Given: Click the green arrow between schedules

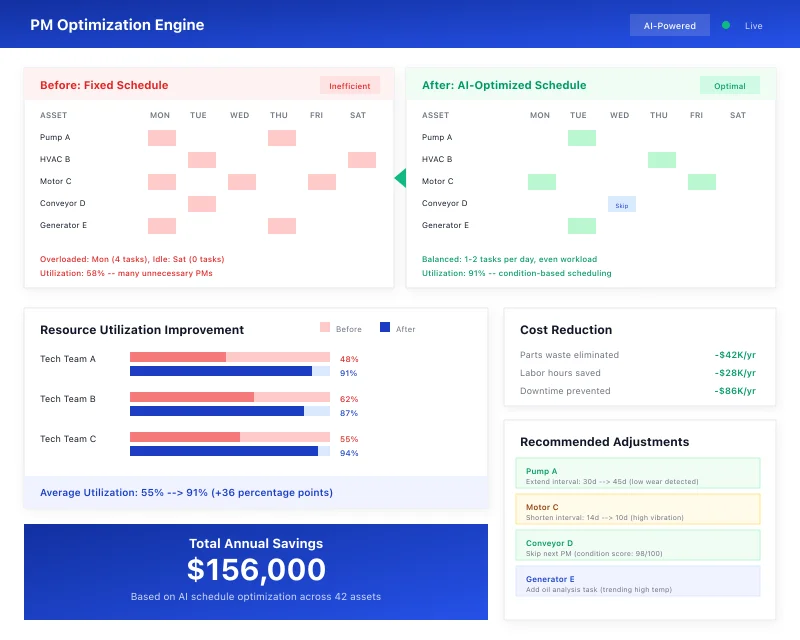Looking at the screenshot, I should tap(400, 178).
